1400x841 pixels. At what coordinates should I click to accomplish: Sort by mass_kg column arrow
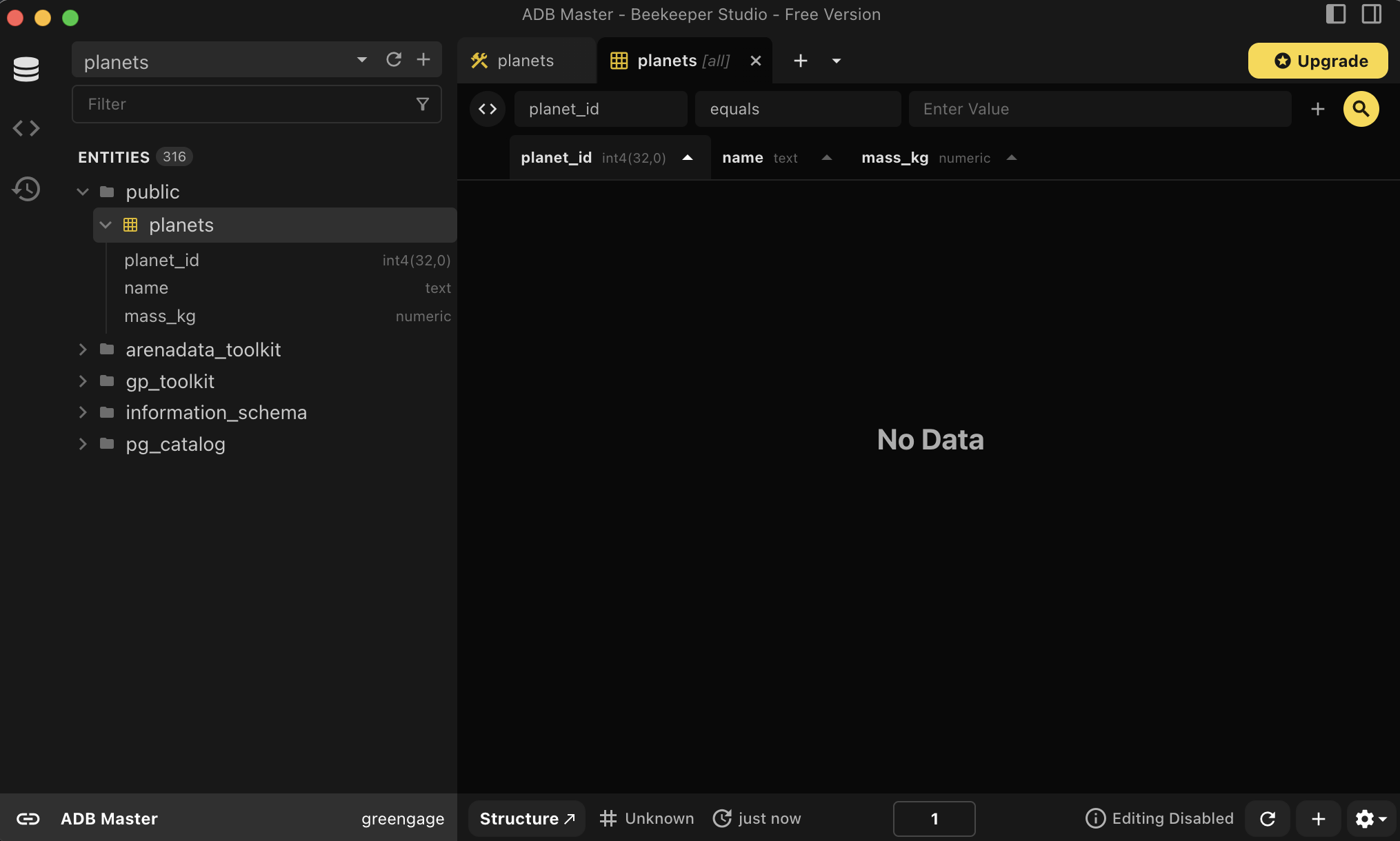point(1012,158)
